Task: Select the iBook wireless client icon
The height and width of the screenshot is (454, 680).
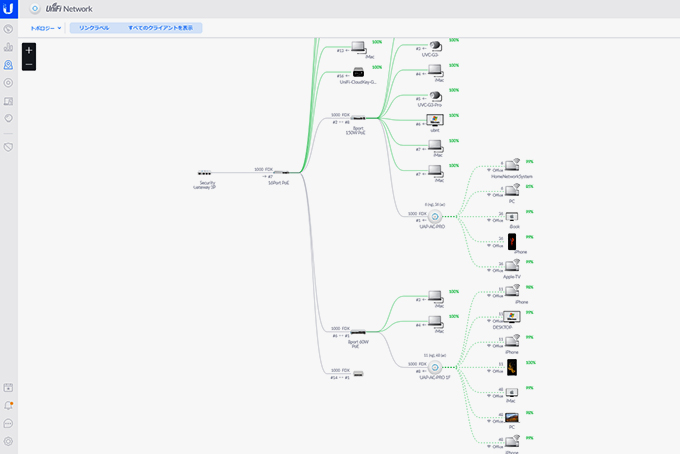Action: pyautogui.click(x=512, y=216)
